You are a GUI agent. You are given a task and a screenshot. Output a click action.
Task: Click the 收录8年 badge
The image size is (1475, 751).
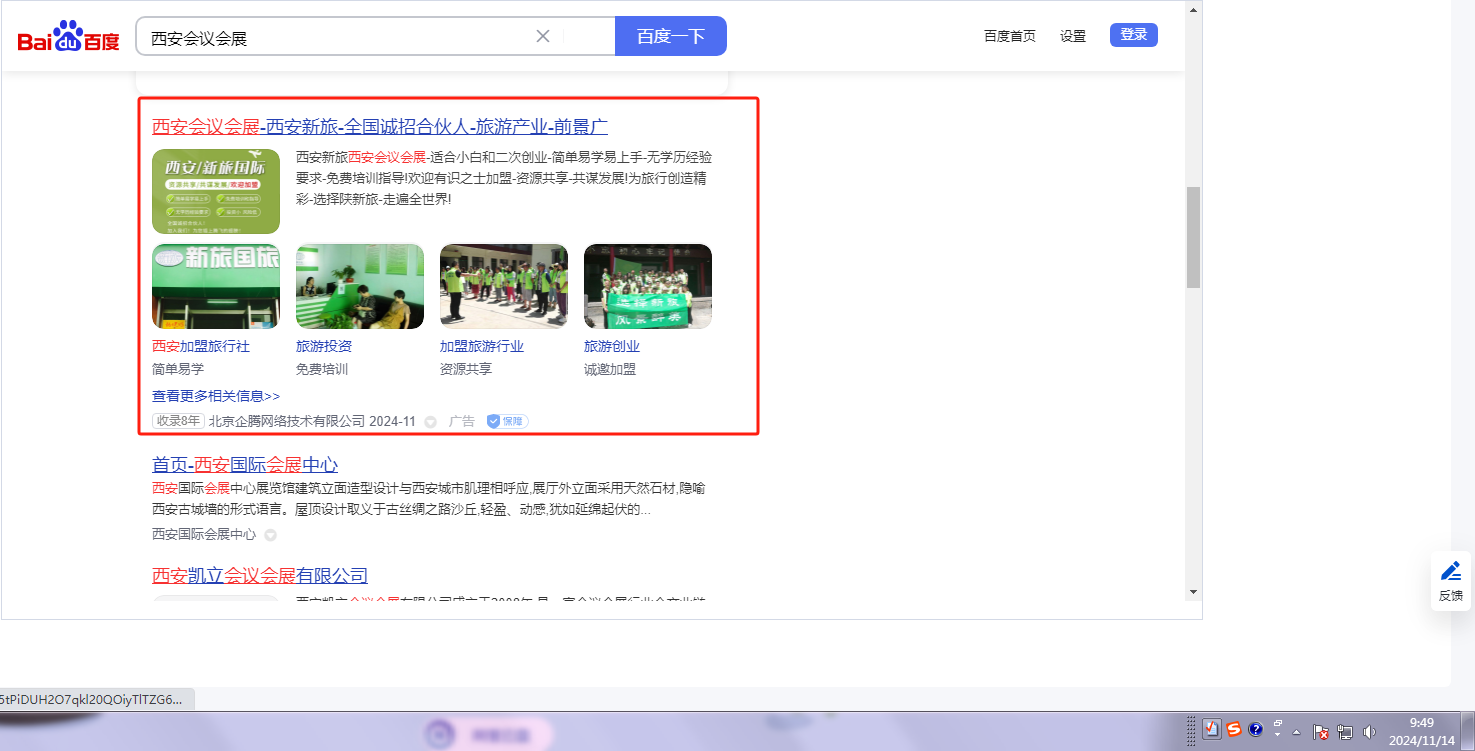[178, 421]
